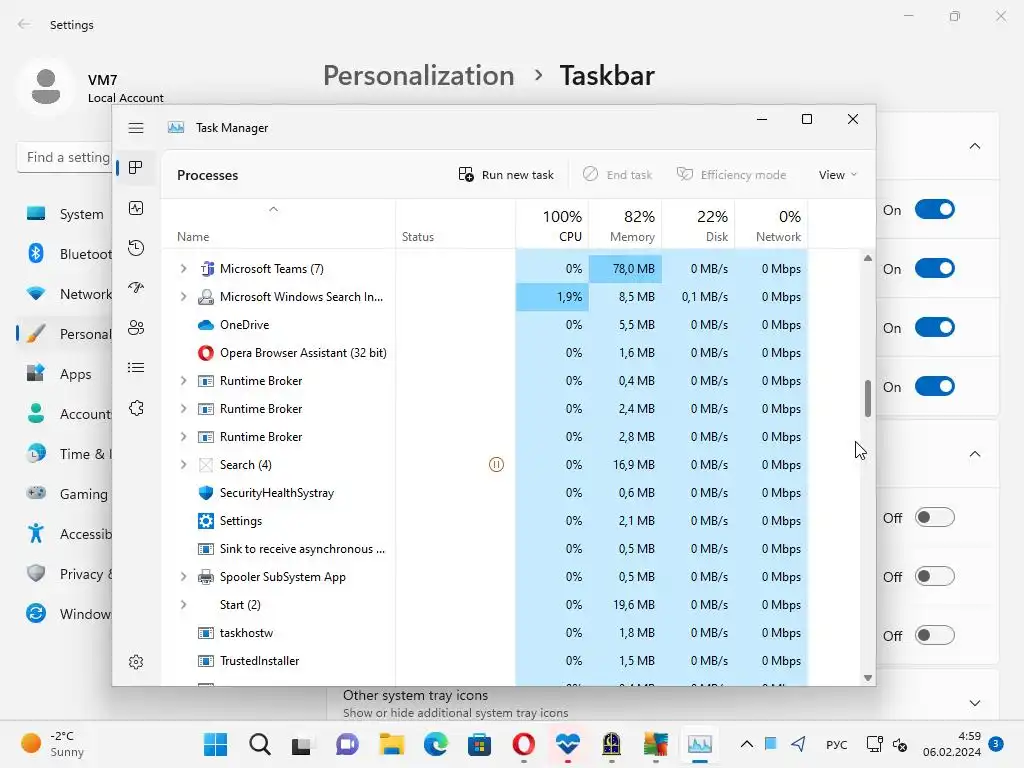Open Users icon in Task Manager sidebar
Image resolution: width=1024 pixels, height=768 pixels.
click(136, 328)
